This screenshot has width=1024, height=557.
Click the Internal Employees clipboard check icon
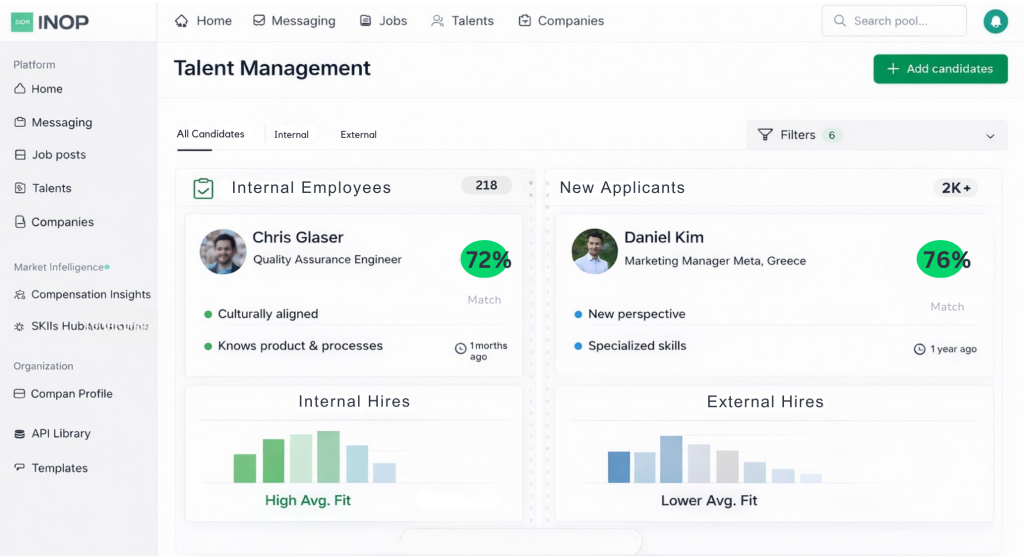[203, 188]
